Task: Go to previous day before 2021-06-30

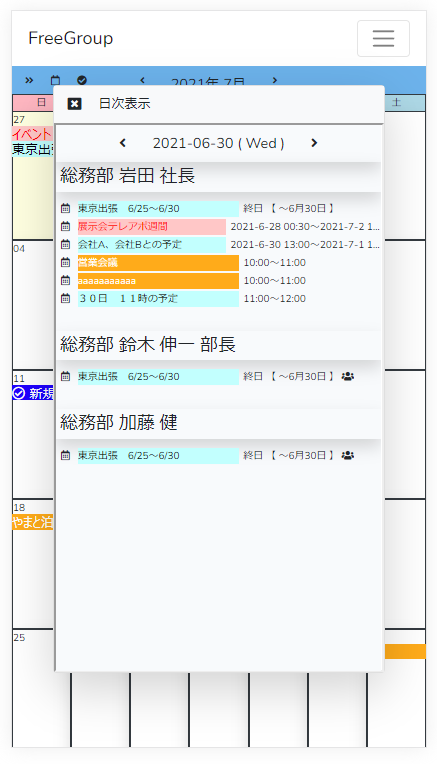Action: (123, 143)
